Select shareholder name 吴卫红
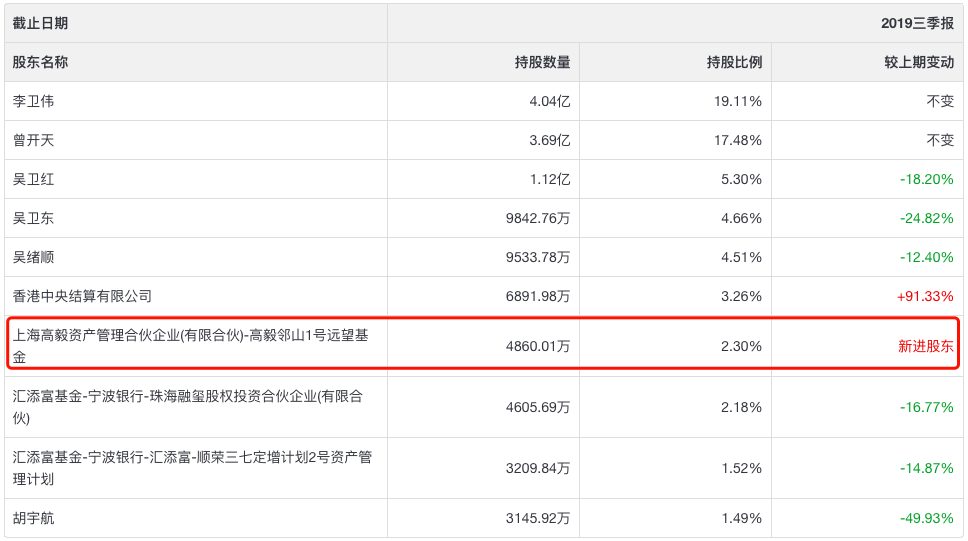 click(x=33, y=179)
